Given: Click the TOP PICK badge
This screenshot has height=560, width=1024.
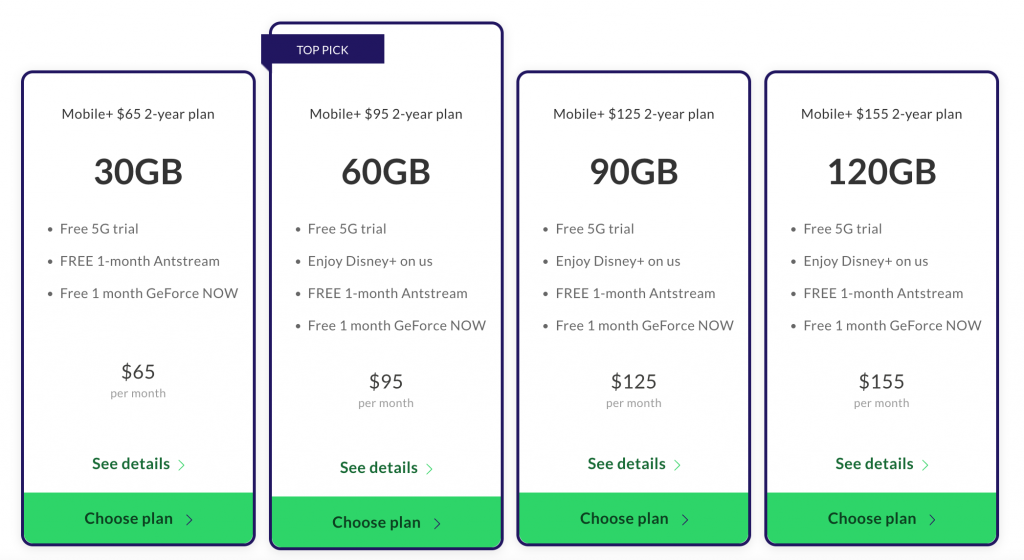Looking at the screenshot, I should 322,50.
